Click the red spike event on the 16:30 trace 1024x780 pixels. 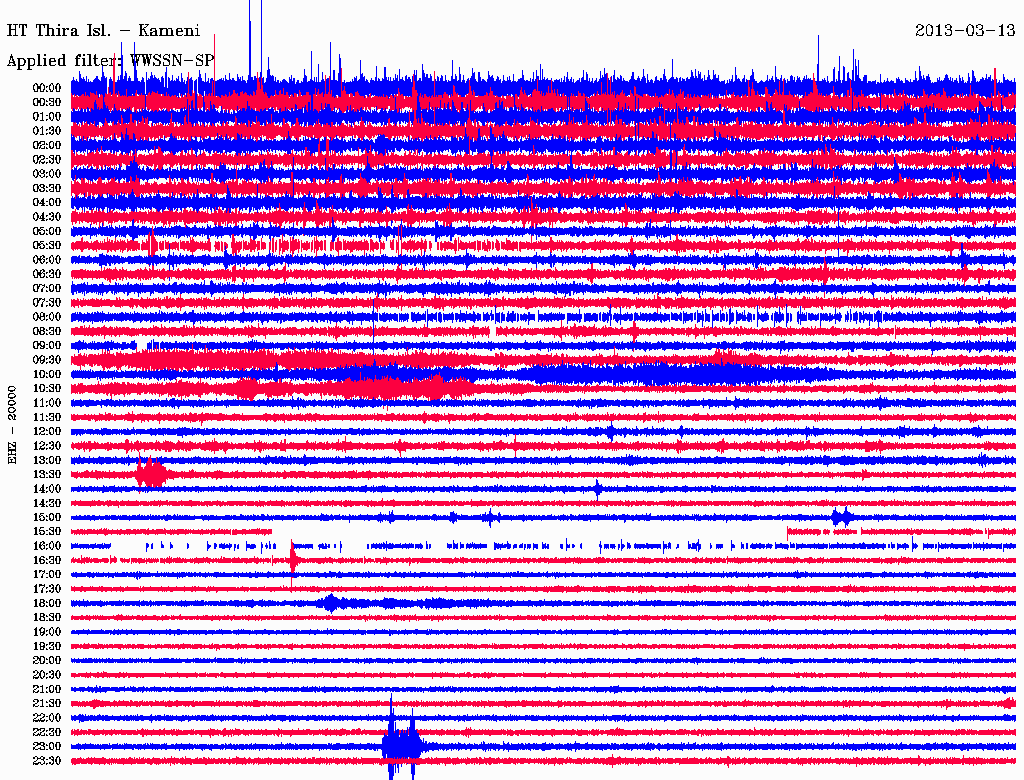(293, 561)
